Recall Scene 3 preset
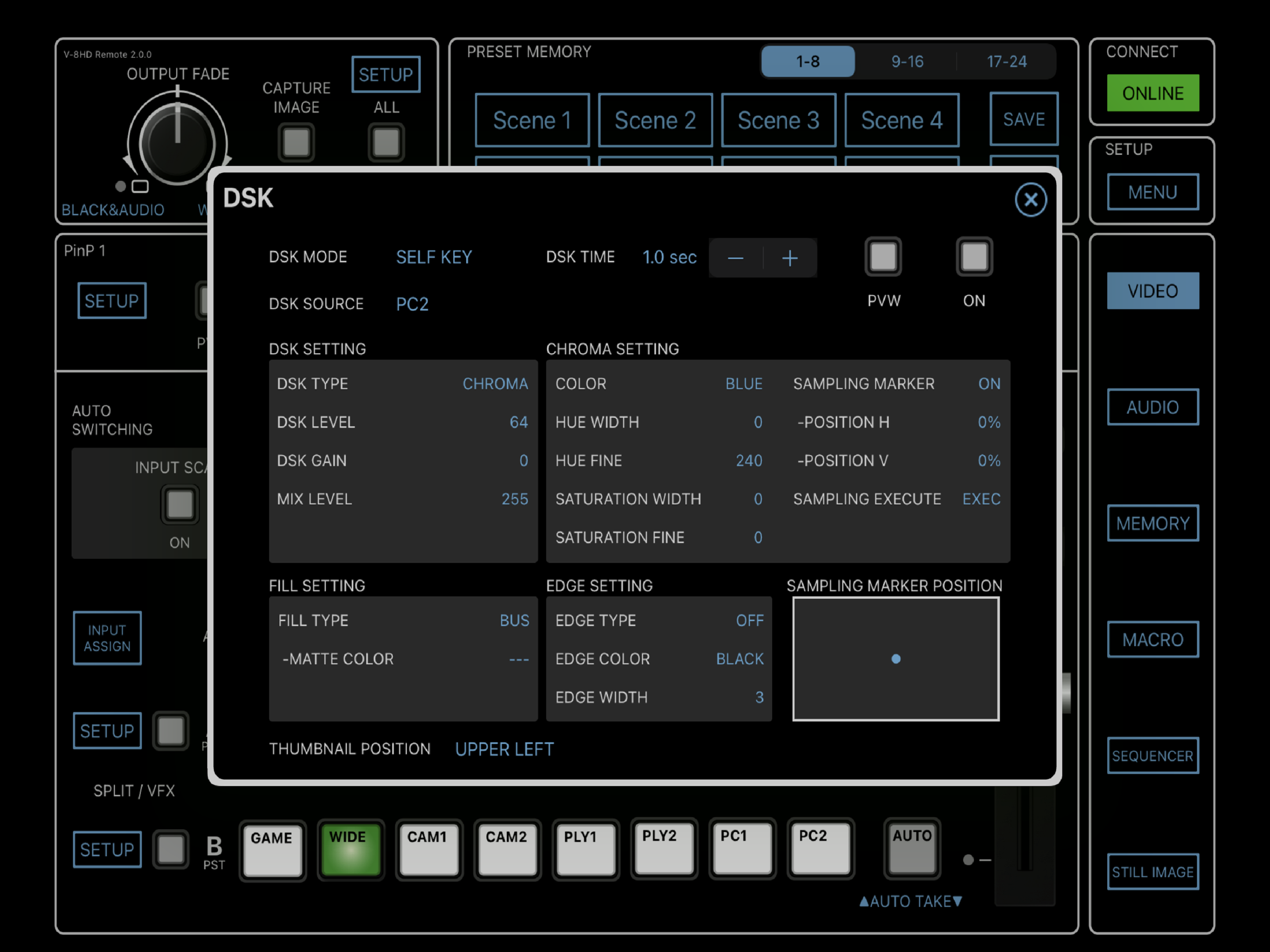 pos(779,120)
